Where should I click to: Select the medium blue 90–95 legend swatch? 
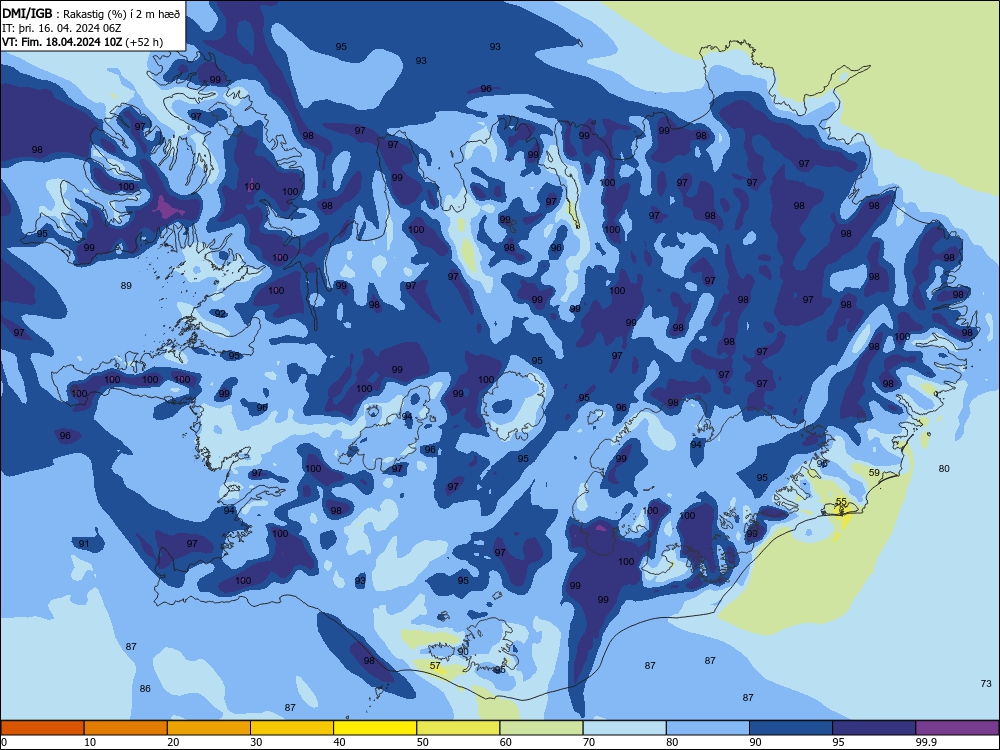click(x=791, y=728)
